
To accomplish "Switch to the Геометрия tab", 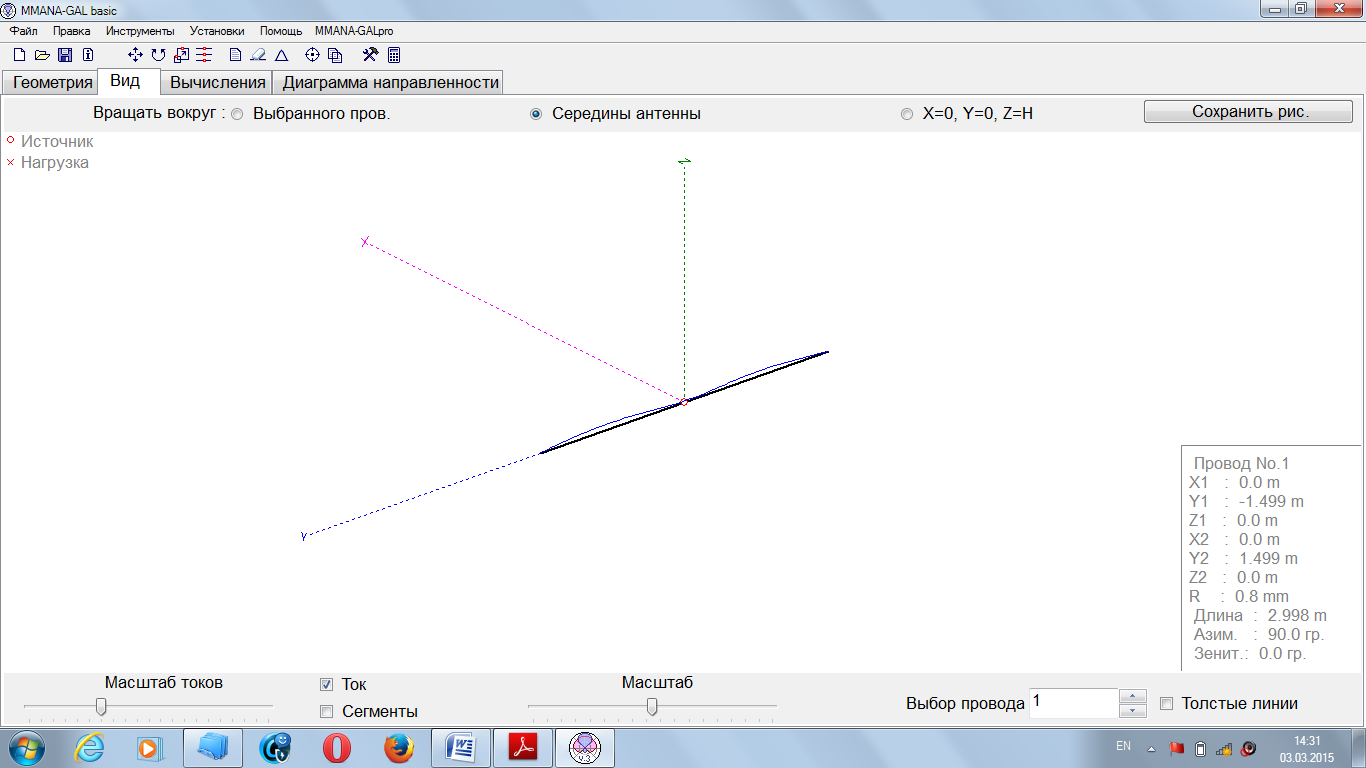I will pyautogui.click(x=52, y=83).
